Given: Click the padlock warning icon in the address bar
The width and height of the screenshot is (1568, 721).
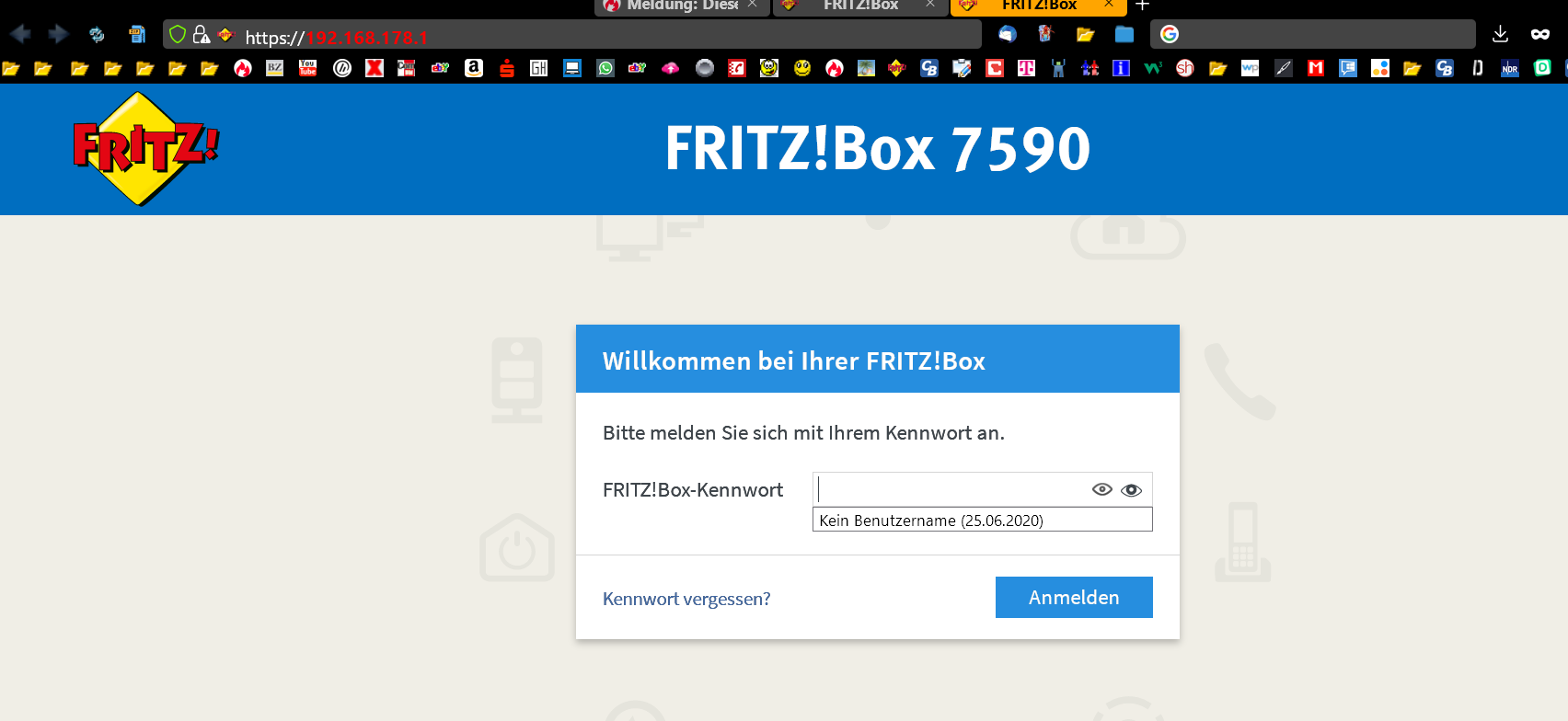Looking at the screenshot, I should [x=202, y=35].
